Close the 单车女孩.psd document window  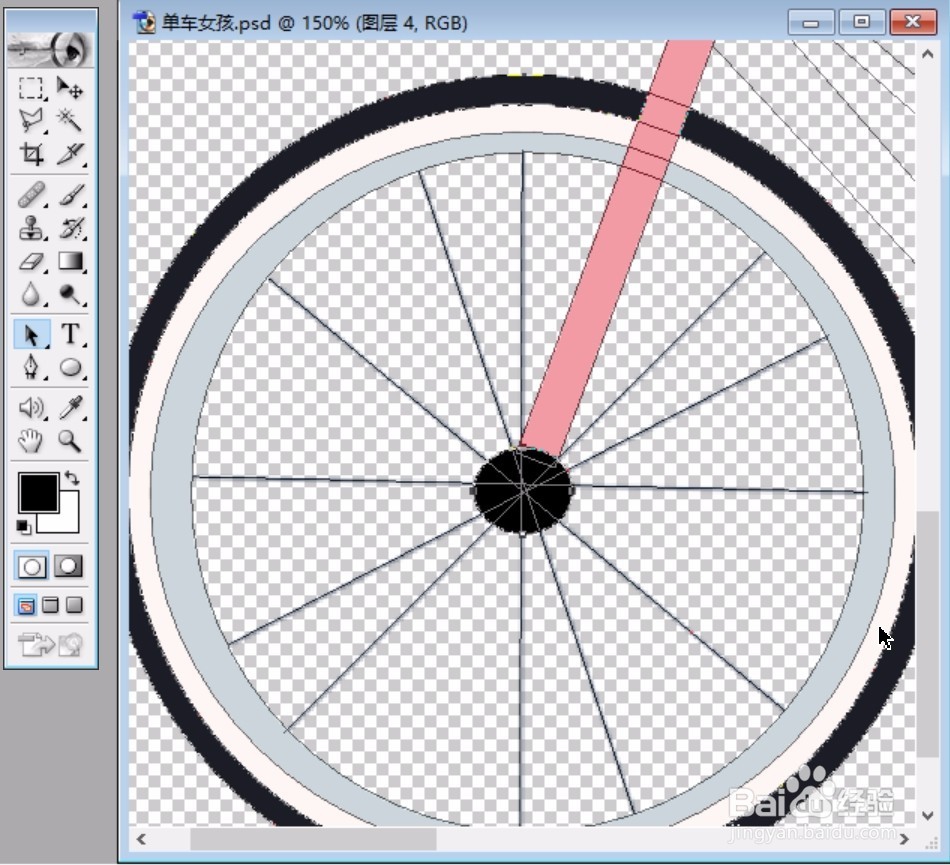tap(912, 22)
